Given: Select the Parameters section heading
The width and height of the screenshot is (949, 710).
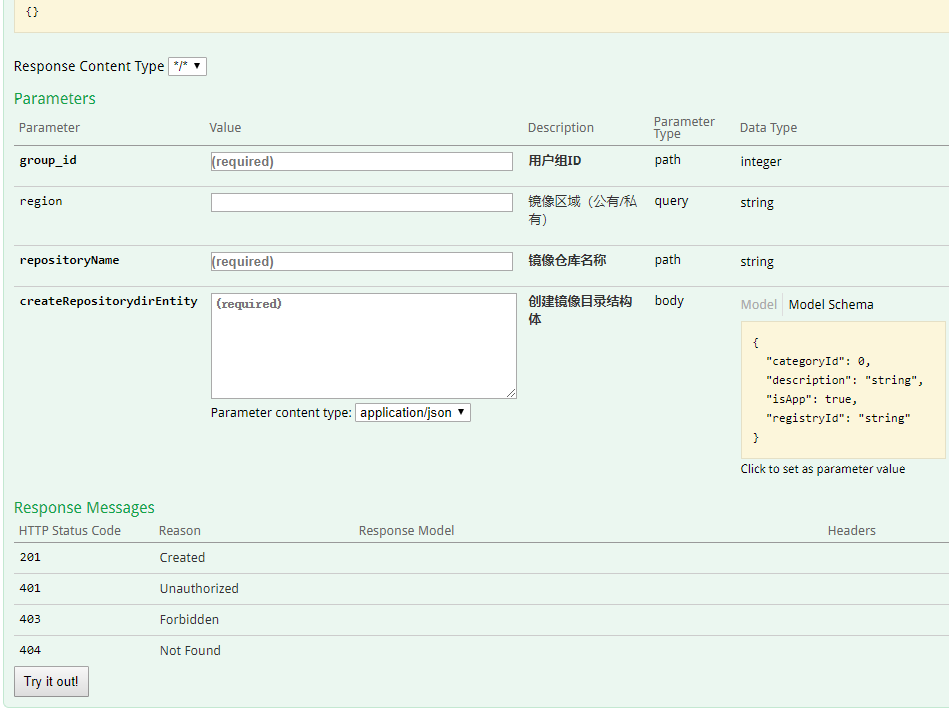Looking at the screenshot, I should 55,98.
